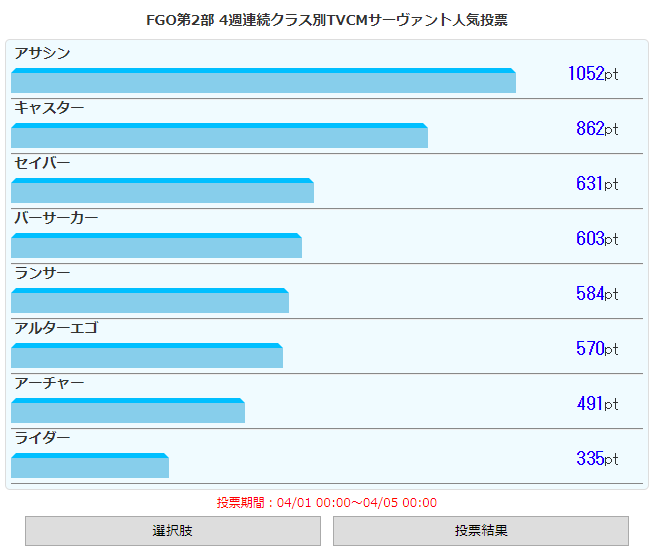
Task: Click the ライダー result bar
Action: (x=90, y=466)
